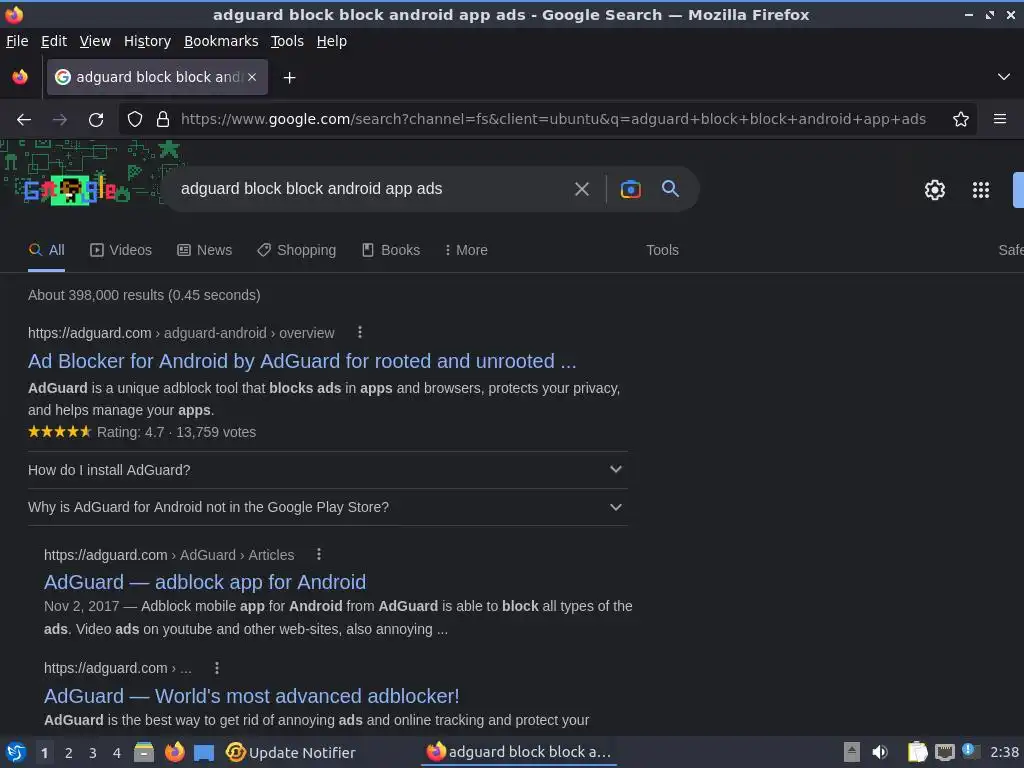Viewport: 1024px width, 768px height.
Task: Switch to Books results tab
Action: coord(391,250)
